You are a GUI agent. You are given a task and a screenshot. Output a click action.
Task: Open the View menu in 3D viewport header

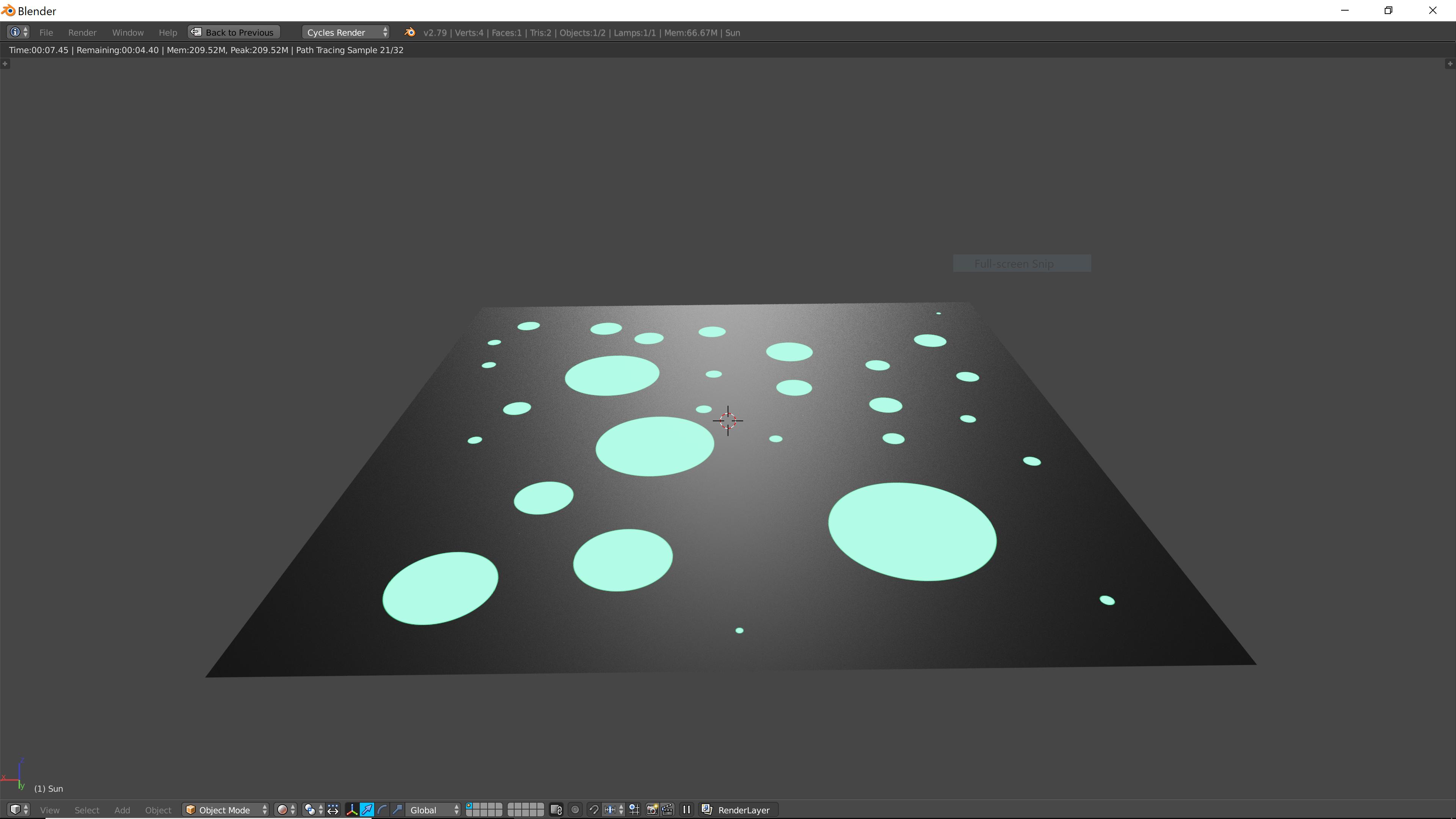[50, 810]
